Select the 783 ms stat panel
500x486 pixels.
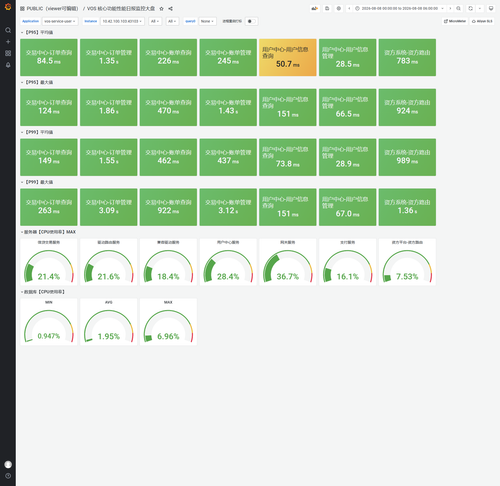click(407, 57)
